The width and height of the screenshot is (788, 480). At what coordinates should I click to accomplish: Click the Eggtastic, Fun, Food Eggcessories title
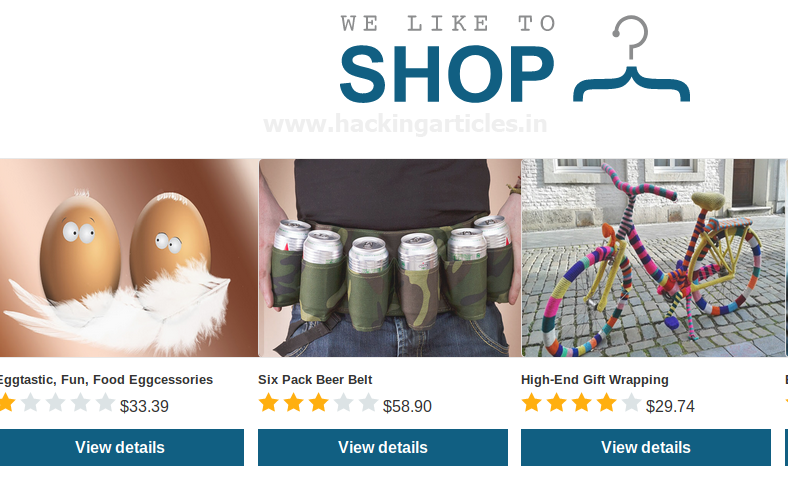point(106,379)
